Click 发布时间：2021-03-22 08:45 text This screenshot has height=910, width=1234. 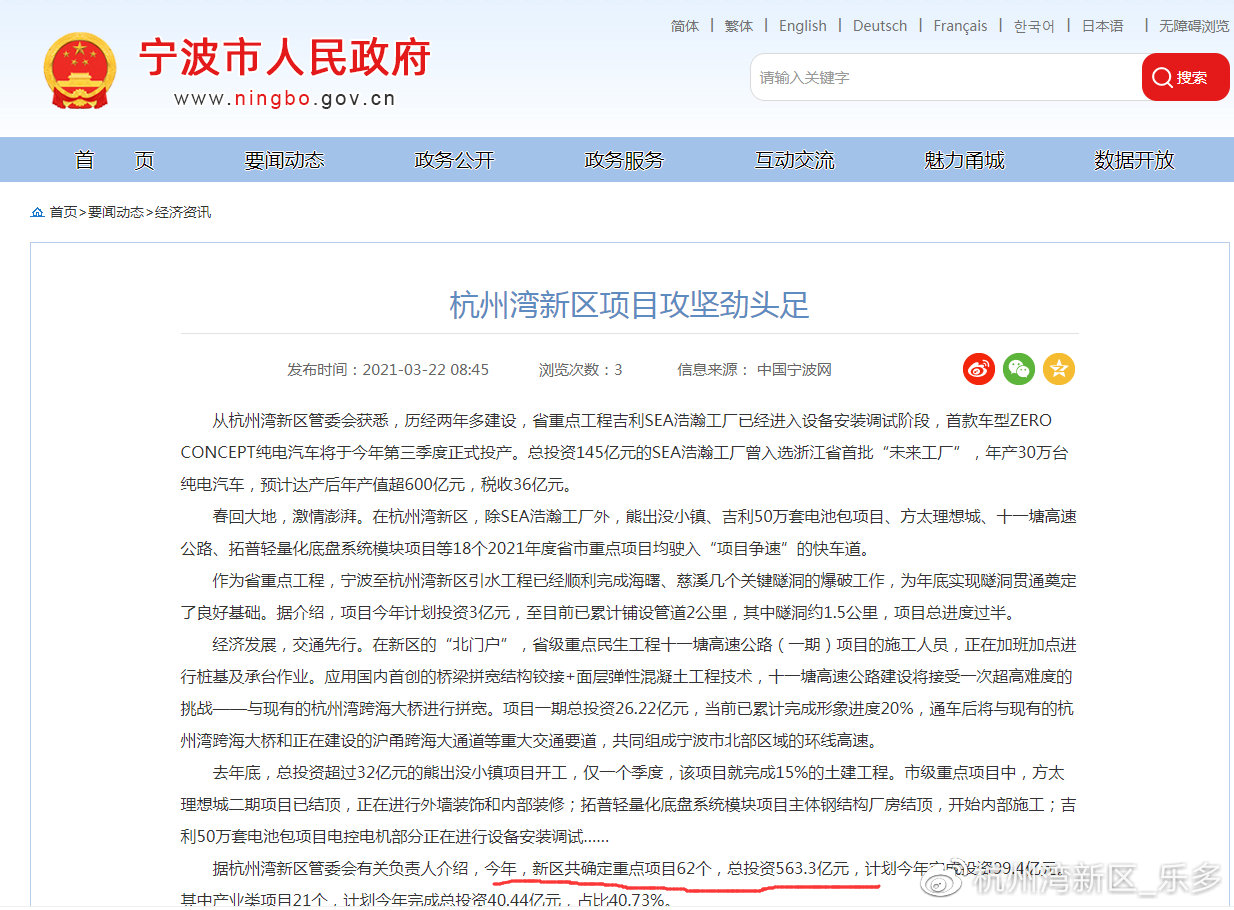388,370
